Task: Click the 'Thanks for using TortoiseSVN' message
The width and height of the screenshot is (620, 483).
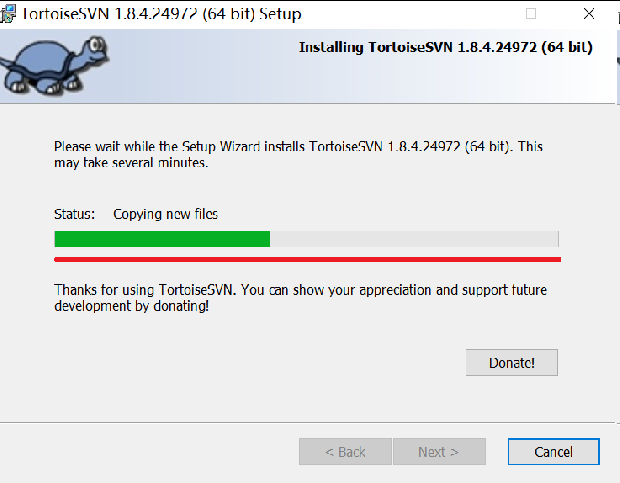Action: tap(301, 290)
